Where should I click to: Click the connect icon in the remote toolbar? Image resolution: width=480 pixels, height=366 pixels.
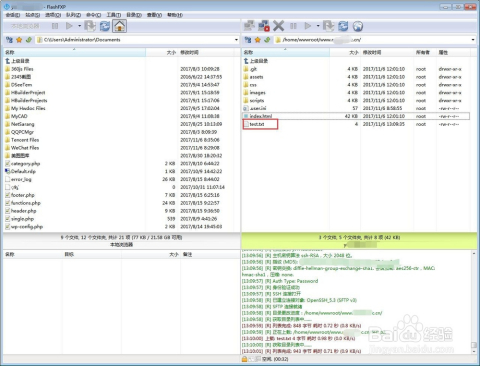(x=249, y=26)
